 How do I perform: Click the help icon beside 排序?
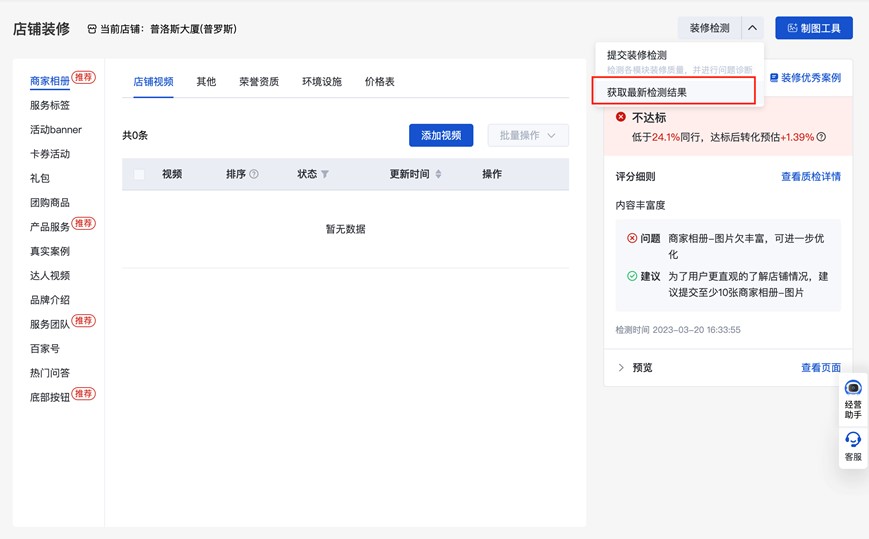[x=254, y=174]
